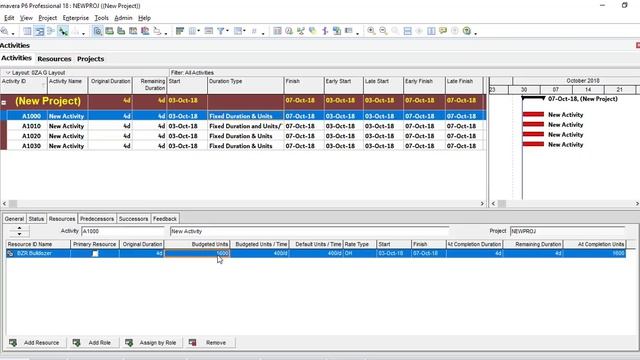The image size is (640, 360).
Task: Click the Print Preview magnifier icon
Action: (x=4, y=31)
